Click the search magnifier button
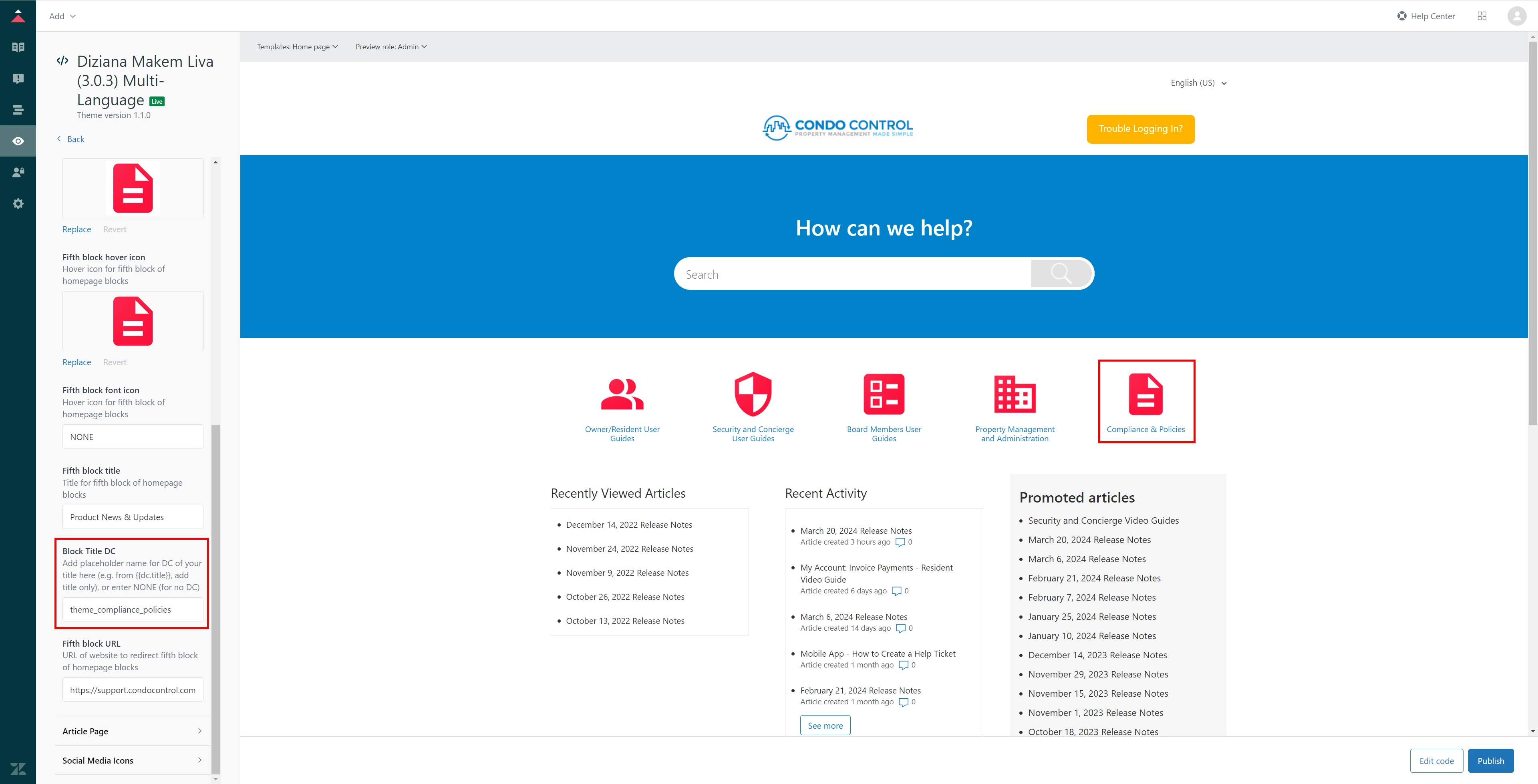 click(1061, 273)
